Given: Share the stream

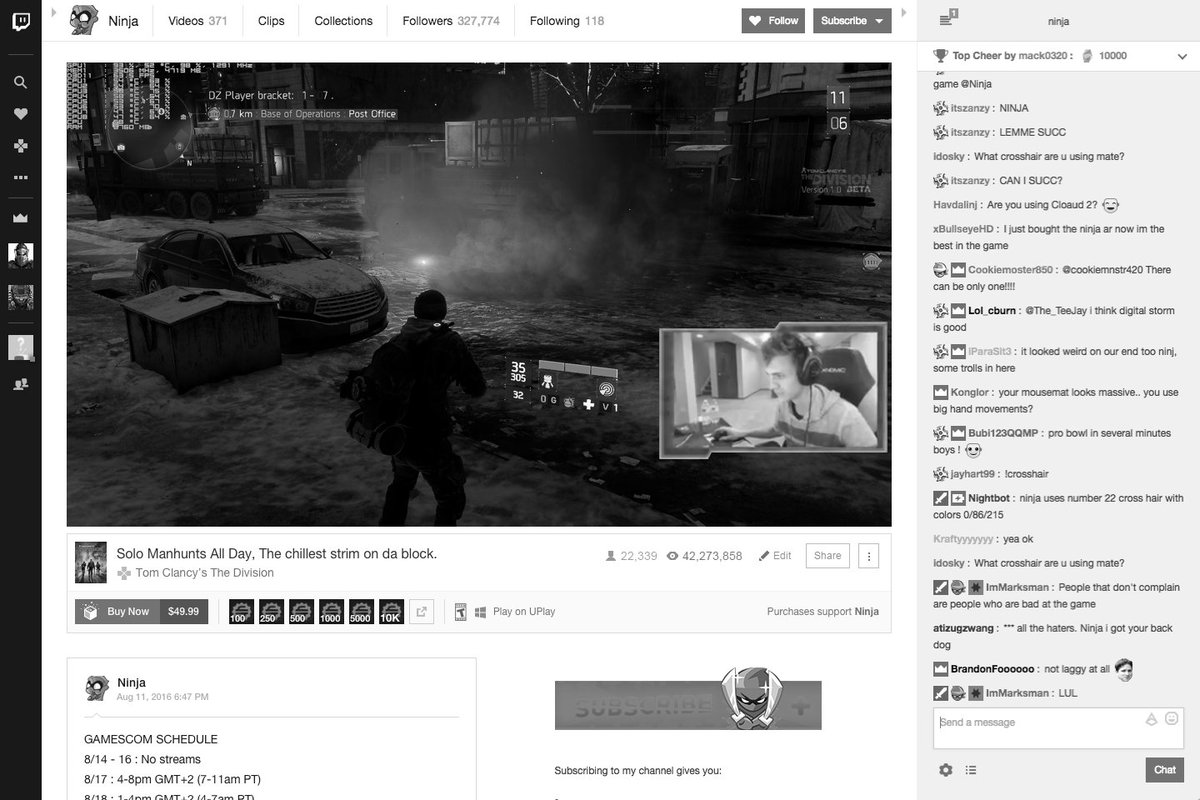Looking at the screenshot, I should 828,556.
